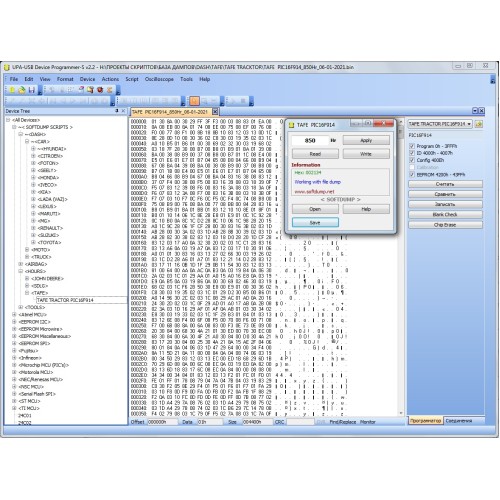Click the 850 hours input field
Image resolution: width=500 pixels, height=500 pixels.
point(310,140)
